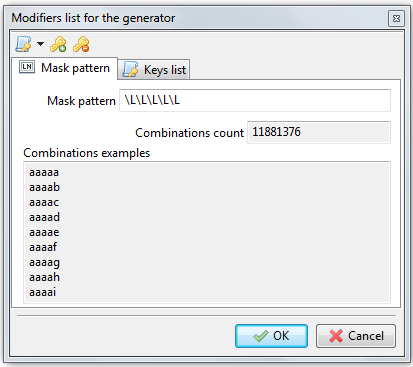This screenshot has width=413, height=367.
Task: Select example combination 'aaaad'
Action: pyautogui.click(x=44, y=217)
